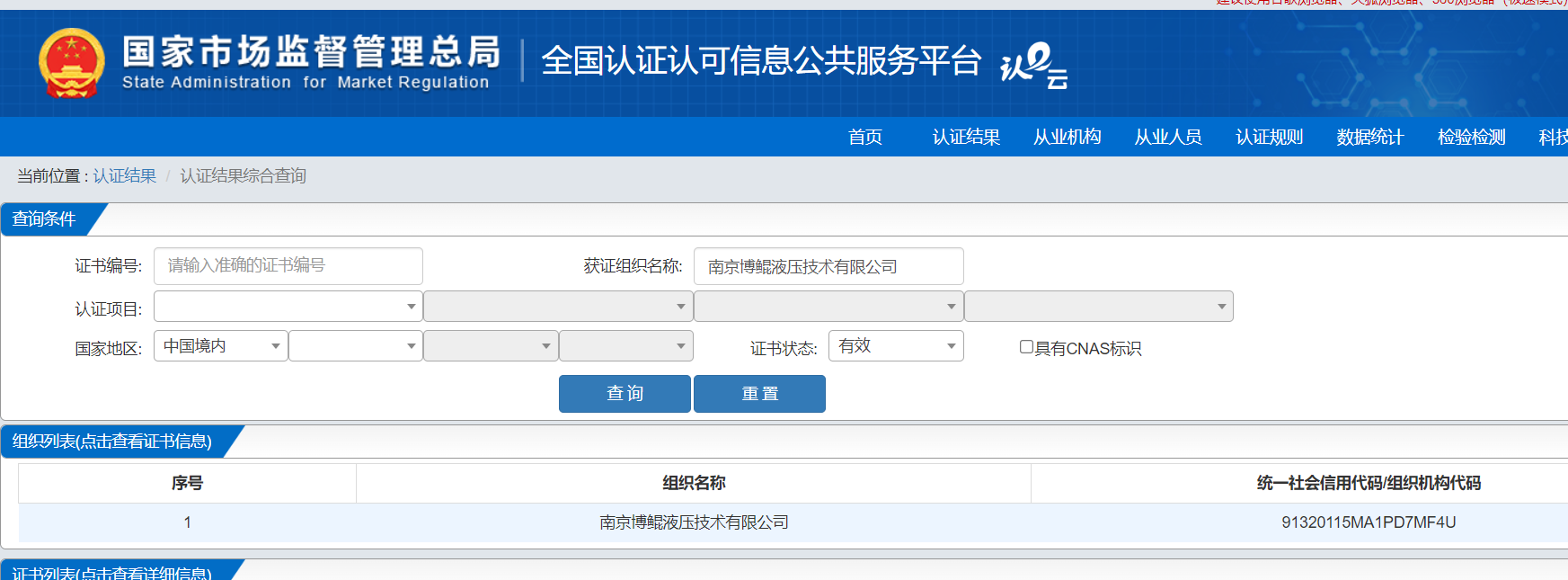Tick the 具有CNAS标识 checkbox
Viewport: 1568px width, 580px height.
(1026, 347)
